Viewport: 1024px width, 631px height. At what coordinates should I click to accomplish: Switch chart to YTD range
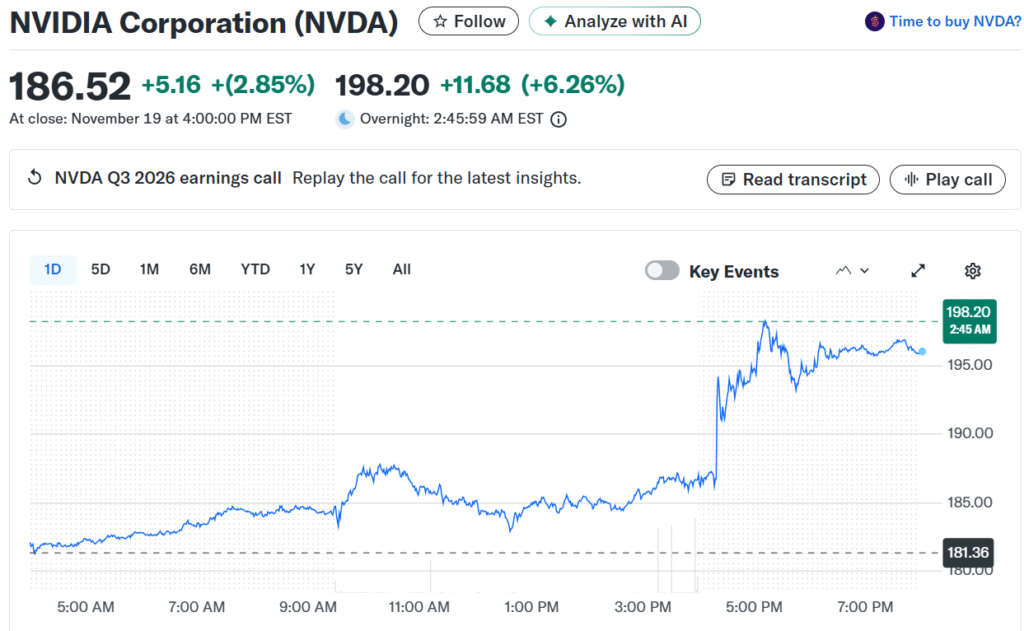coord(255,269)
